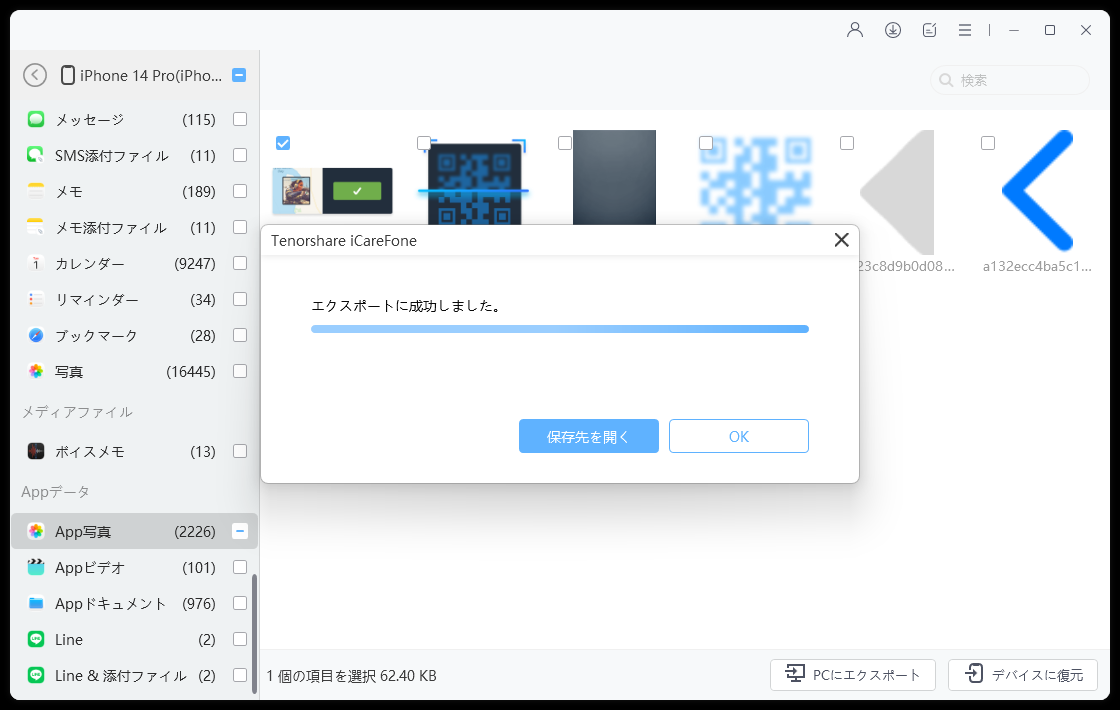Click the ブックマーク Safari compass icon

36,335
